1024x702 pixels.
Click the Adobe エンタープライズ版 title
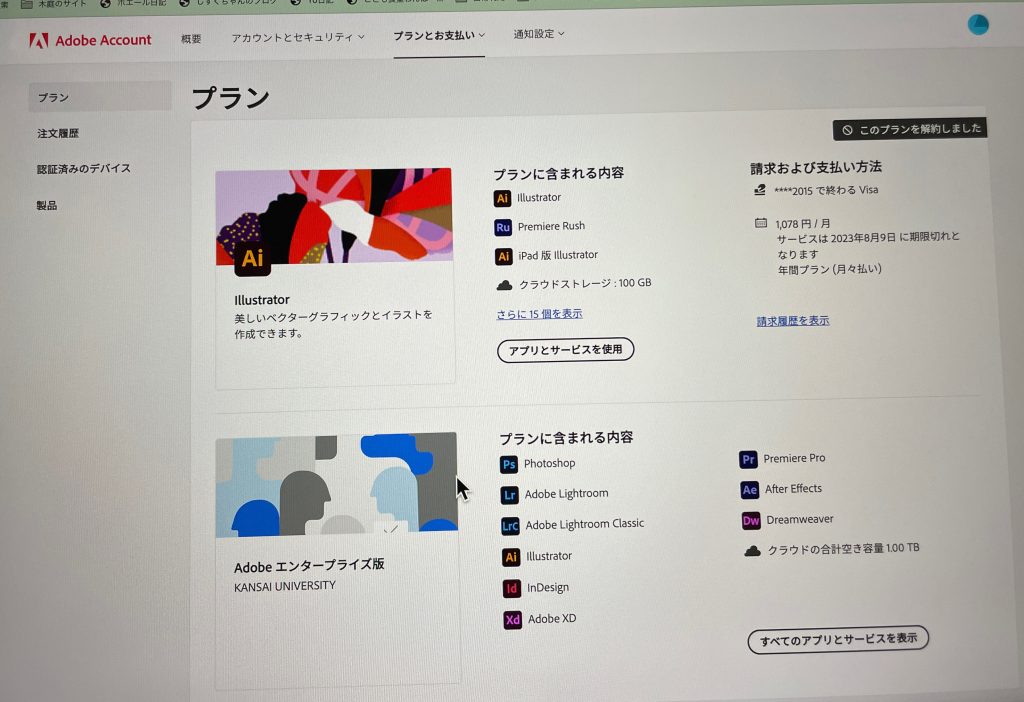point(309,566)
